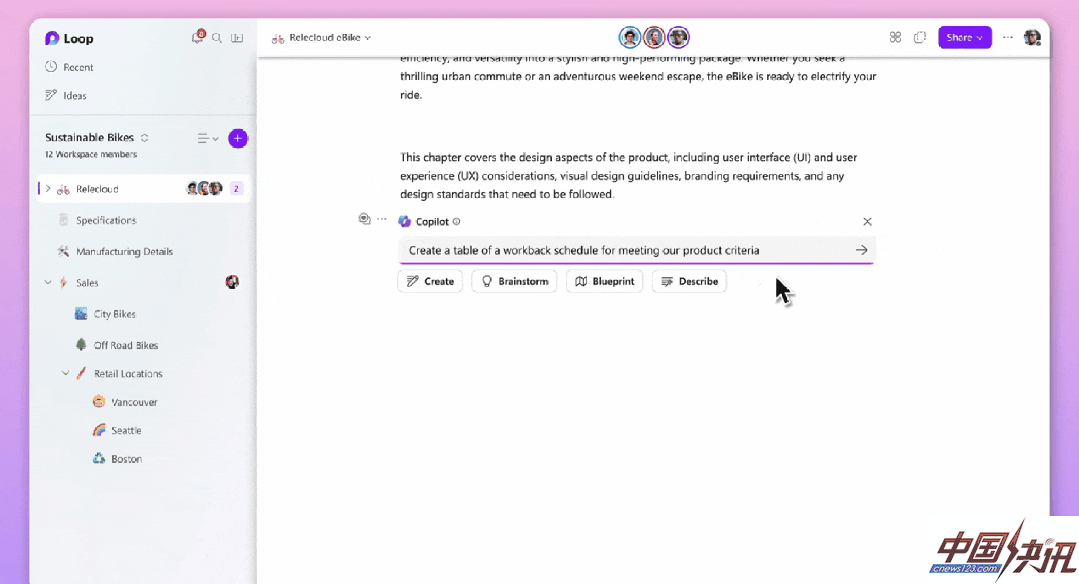Collapse the Retail Locations chevron

pos(65,374)
